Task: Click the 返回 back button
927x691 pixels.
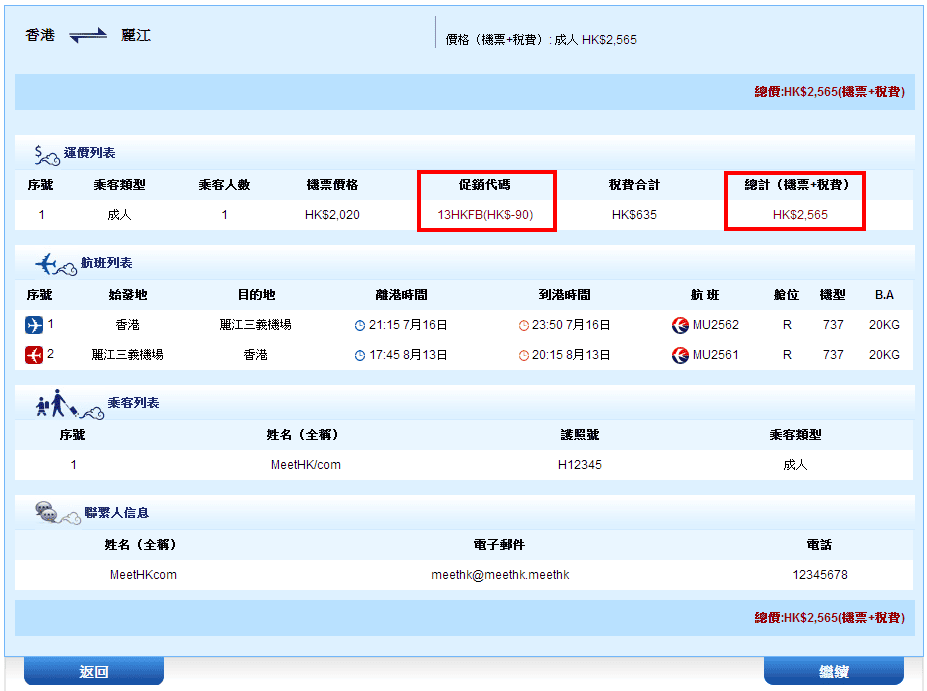Action: [93, 671]
